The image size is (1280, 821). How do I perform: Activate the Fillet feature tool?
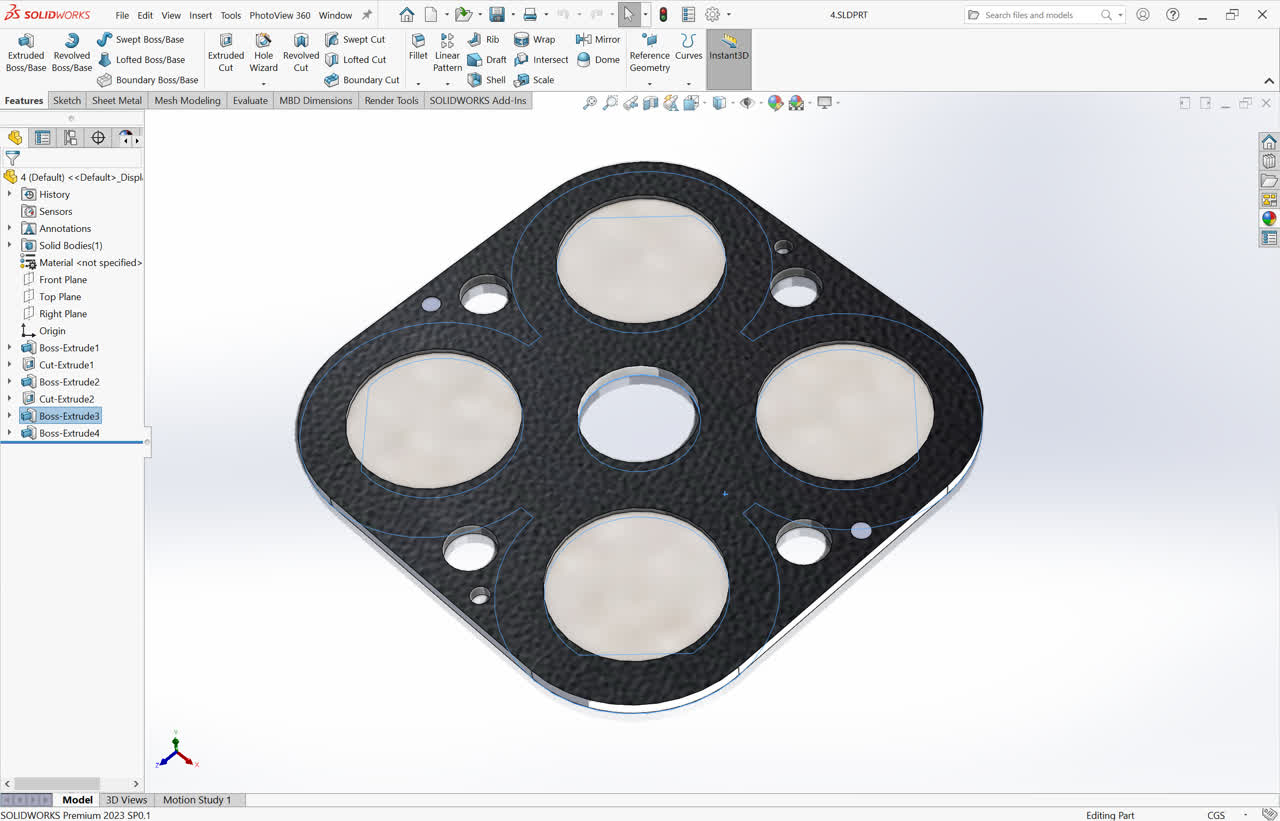pos(418,46)
